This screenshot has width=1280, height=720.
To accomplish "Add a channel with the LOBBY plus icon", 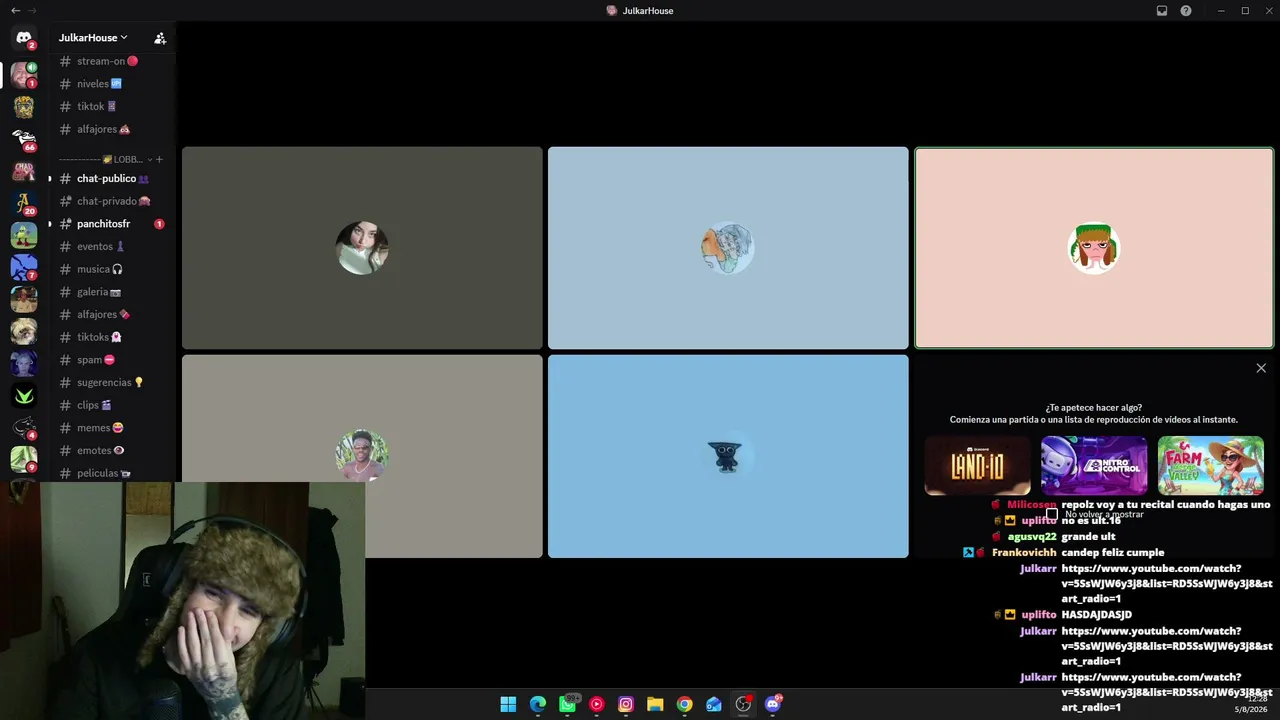I will (x=159, y=159).
